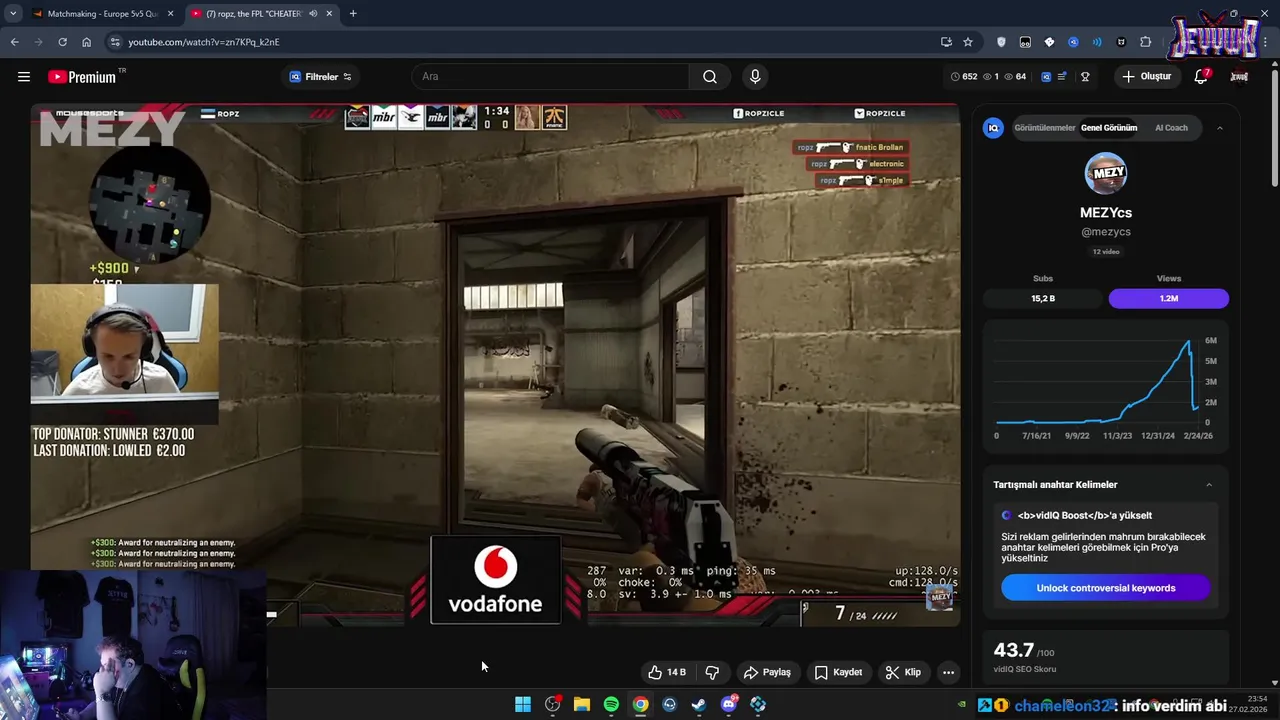Start voice search with microphone icon
Screen dimensions: 1280x720
pos(755,77)
